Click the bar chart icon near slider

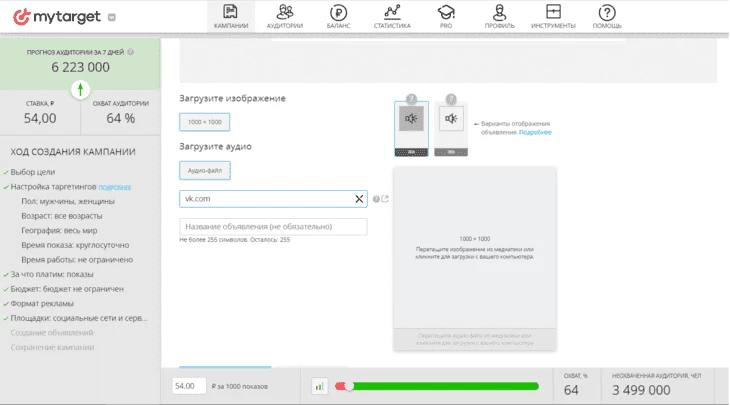(x=319, y=386)
